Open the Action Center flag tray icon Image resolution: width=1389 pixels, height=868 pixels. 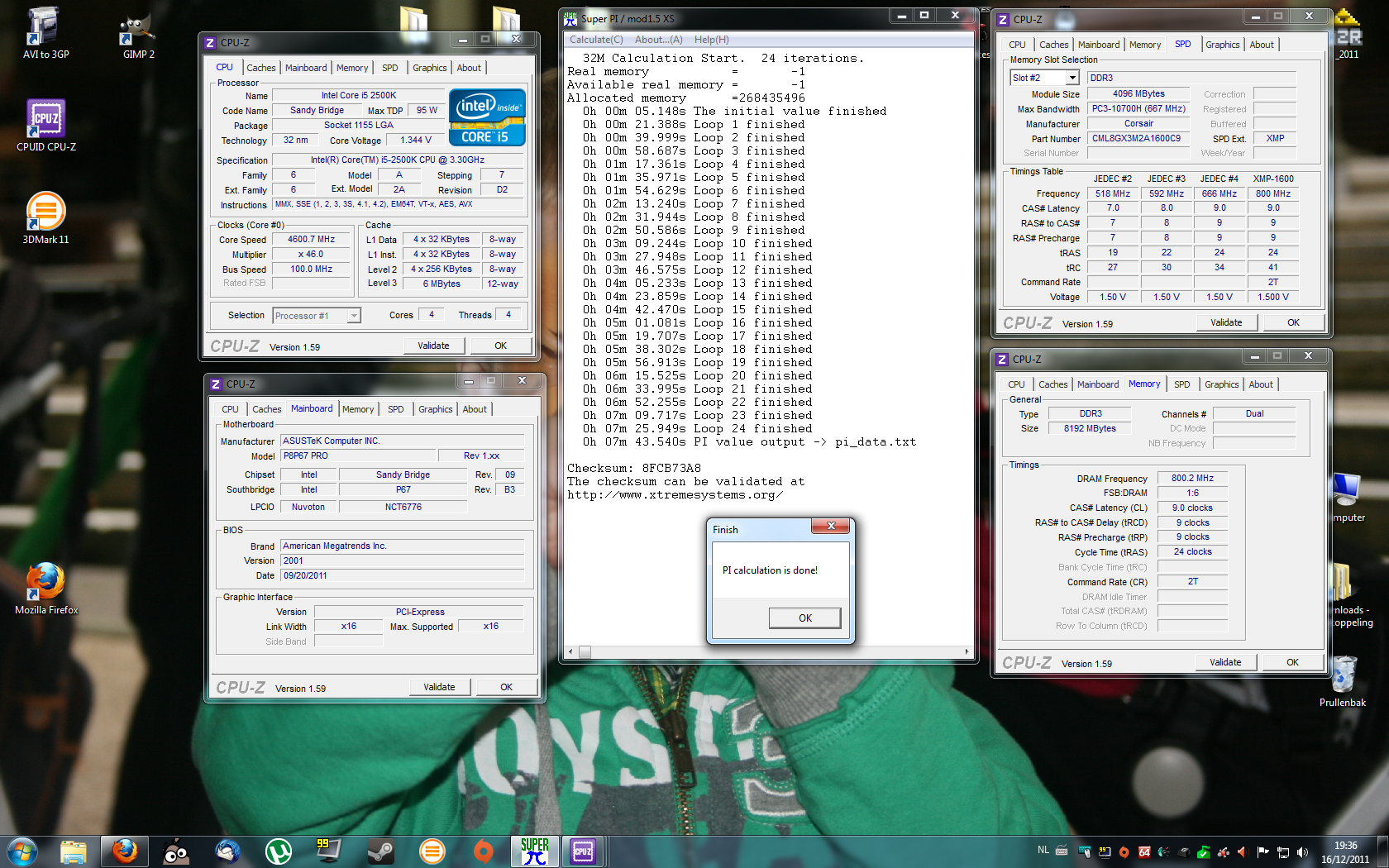click(1263, 851)
